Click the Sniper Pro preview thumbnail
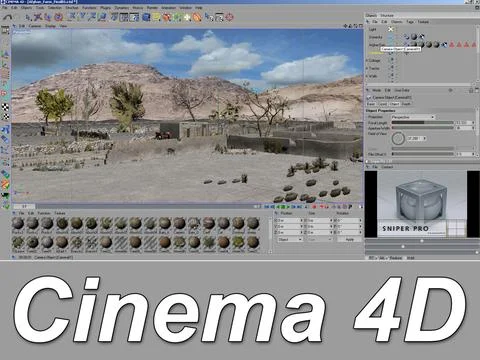The width and height of the screenshot is (480, 360). [x=422, y=204]
